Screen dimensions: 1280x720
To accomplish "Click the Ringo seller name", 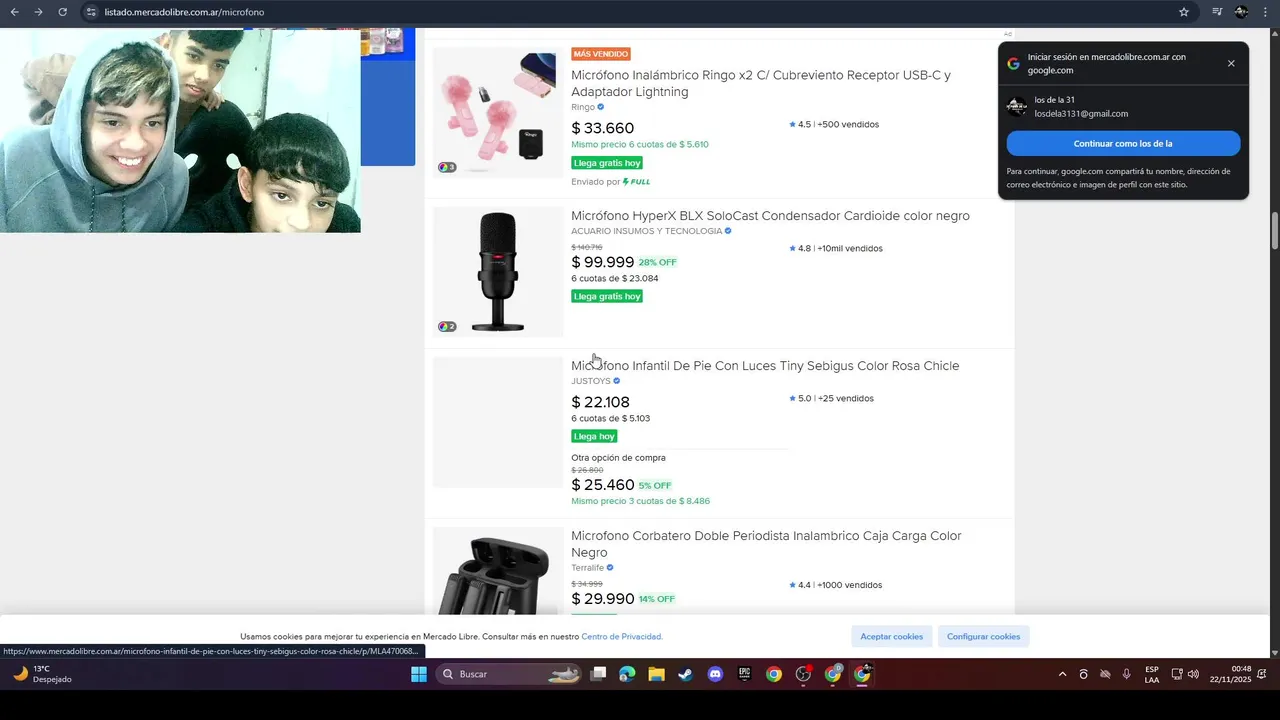I will pos(583,107).
